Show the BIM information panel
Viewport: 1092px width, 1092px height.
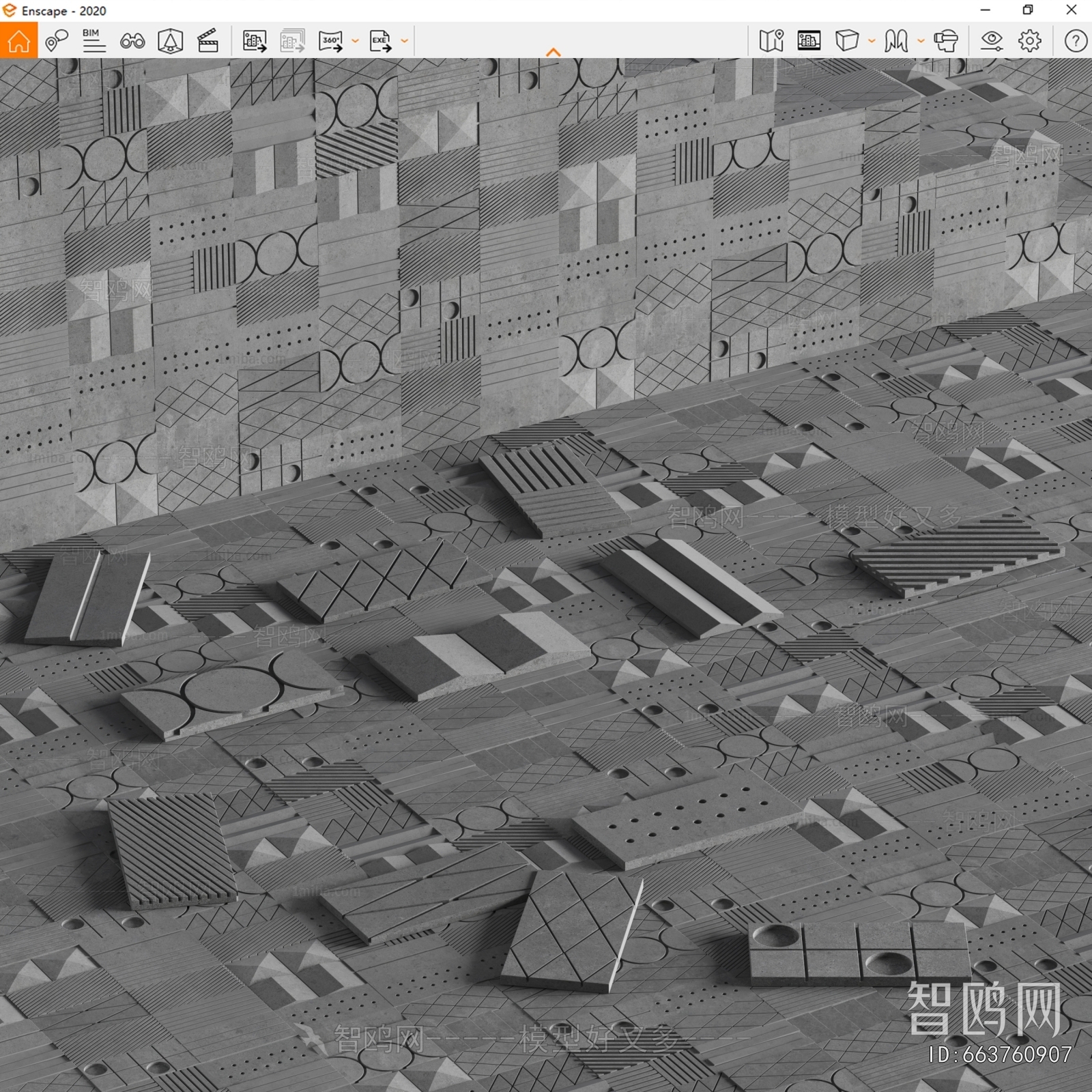(94, 41)
